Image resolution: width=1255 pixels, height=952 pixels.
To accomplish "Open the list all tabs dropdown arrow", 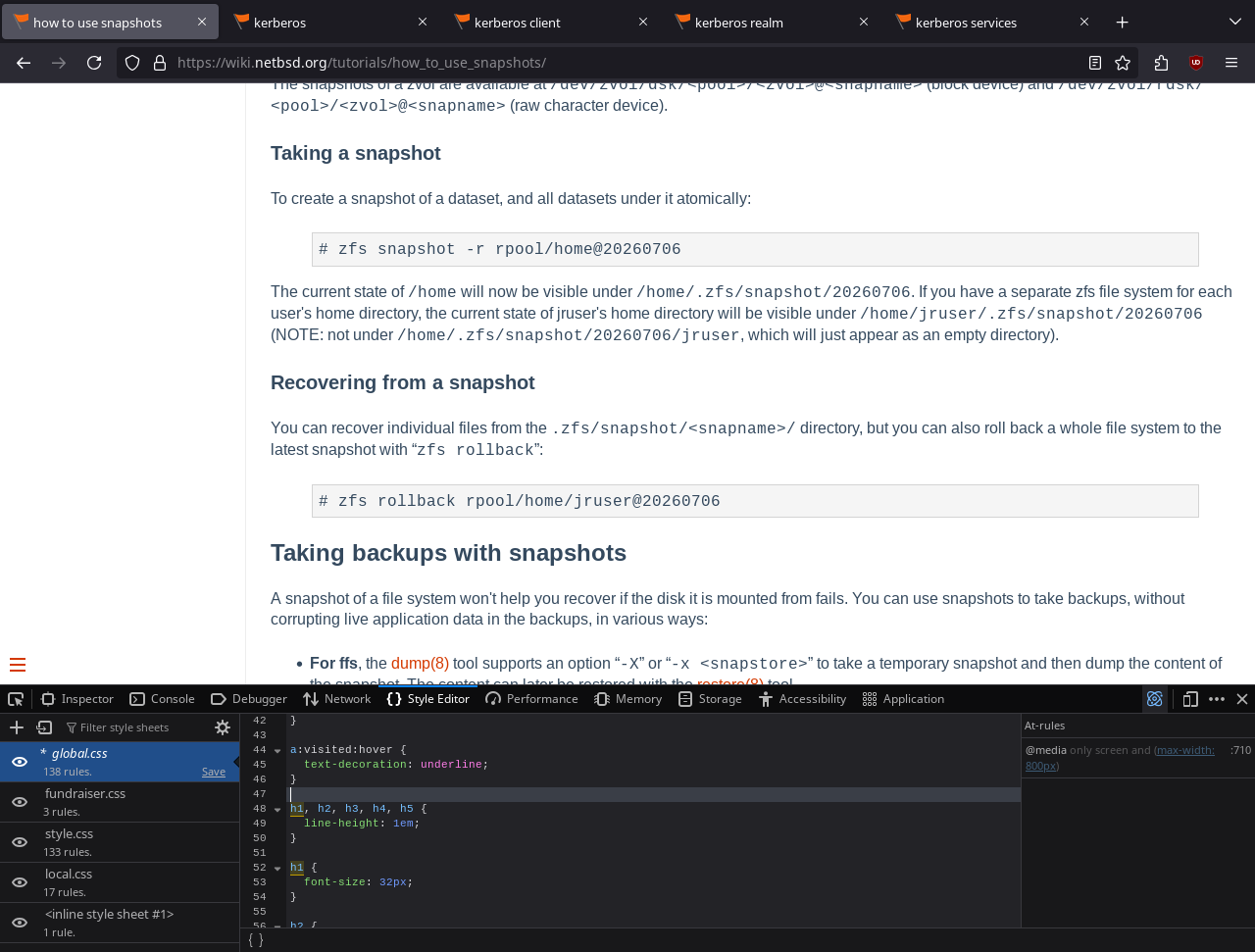I will pyautogui.click(x=1234, y=22).
